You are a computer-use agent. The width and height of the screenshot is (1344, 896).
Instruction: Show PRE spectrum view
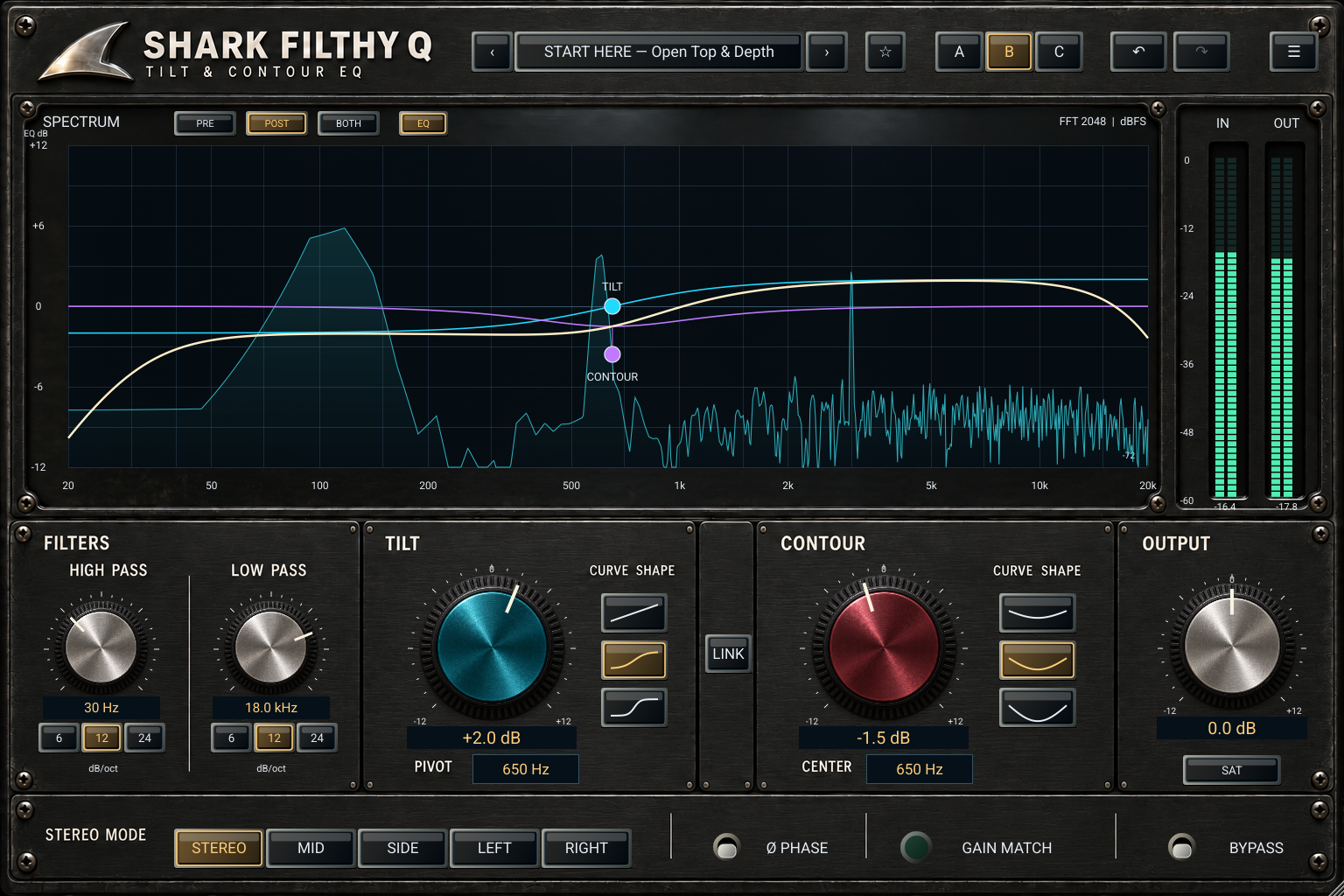tap(205, 123)
